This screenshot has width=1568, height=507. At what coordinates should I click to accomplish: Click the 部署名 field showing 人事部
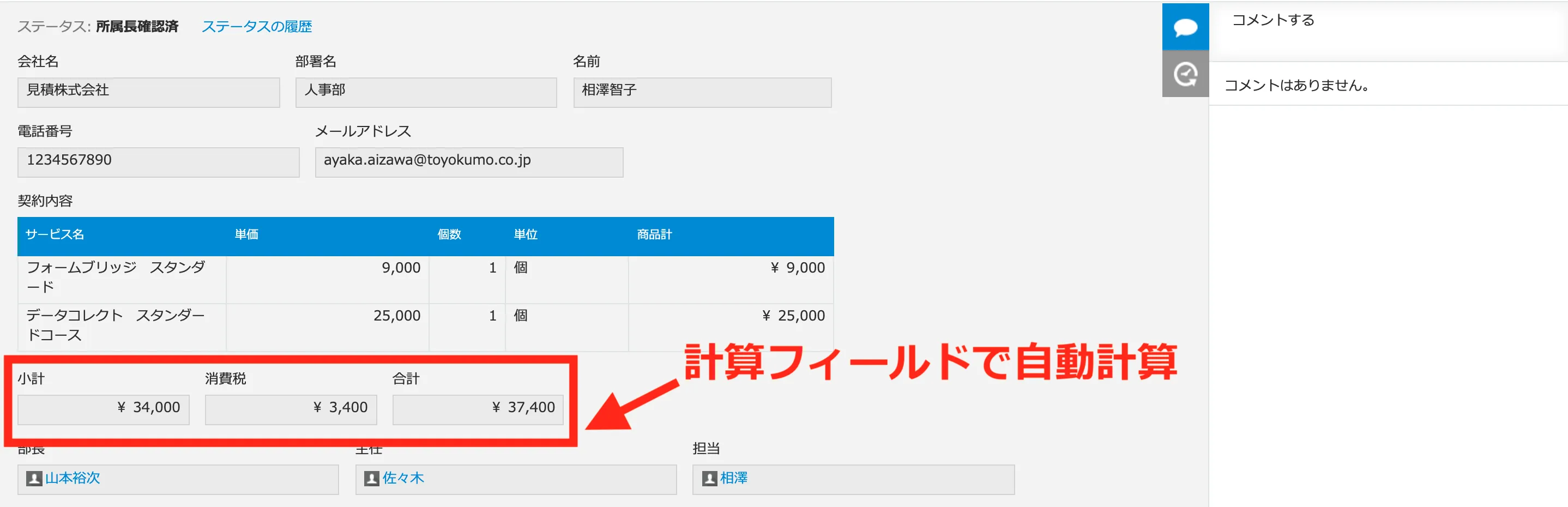click(425, 92)
